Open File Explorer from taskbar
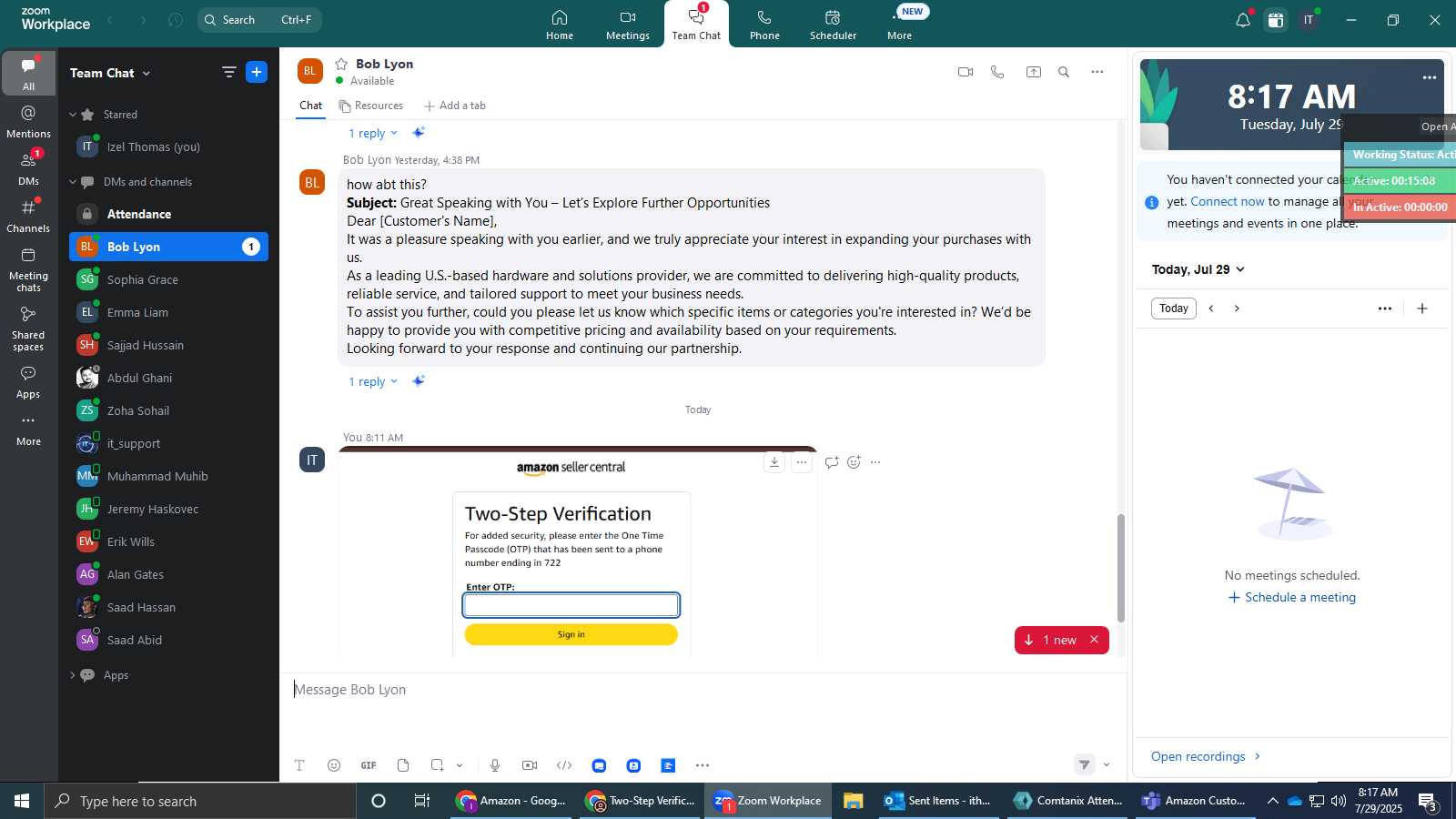The height and width of the screenshot is (819, 1456). tap(853, 801)
